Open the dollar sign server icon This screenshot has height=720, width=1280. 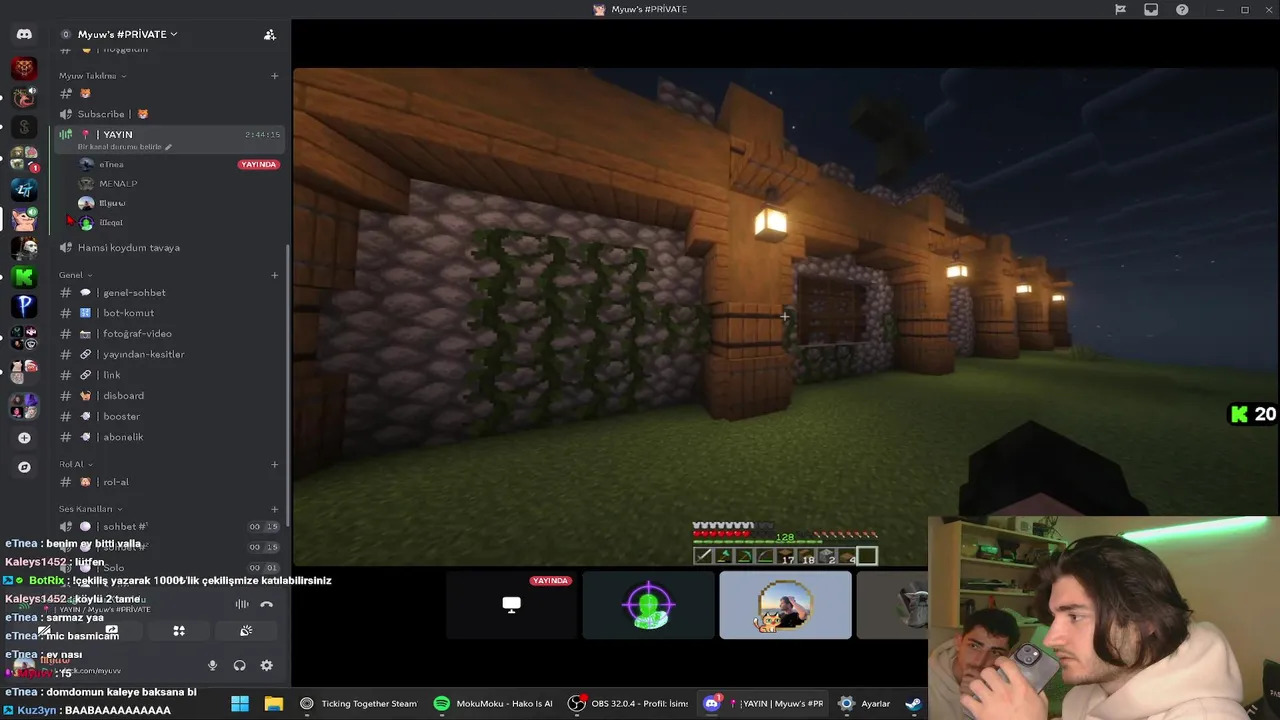[24, 127]
